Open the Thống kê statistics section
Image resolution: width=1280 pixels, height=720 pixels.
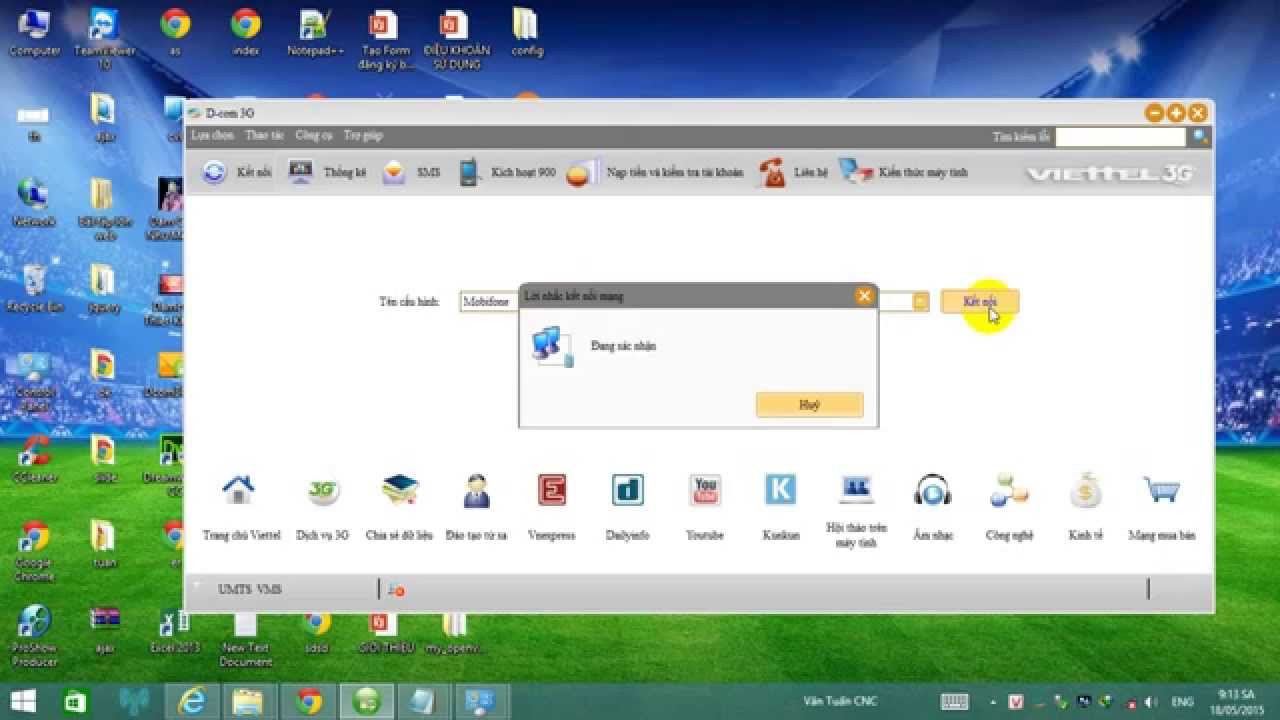tap(326, 172)
